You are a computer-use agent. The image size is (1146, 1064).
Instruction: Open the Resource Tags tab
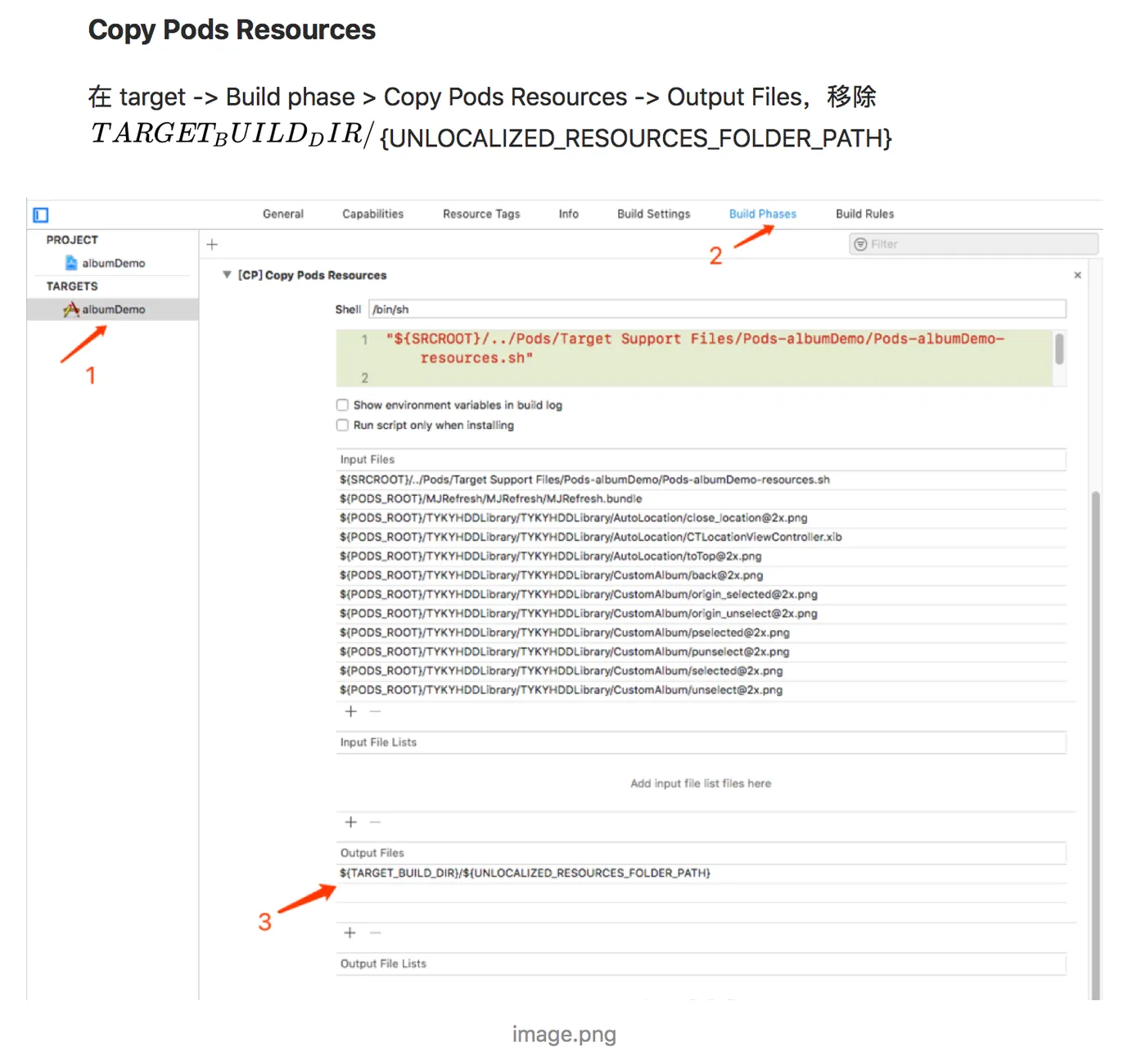[x=481, y=214]
